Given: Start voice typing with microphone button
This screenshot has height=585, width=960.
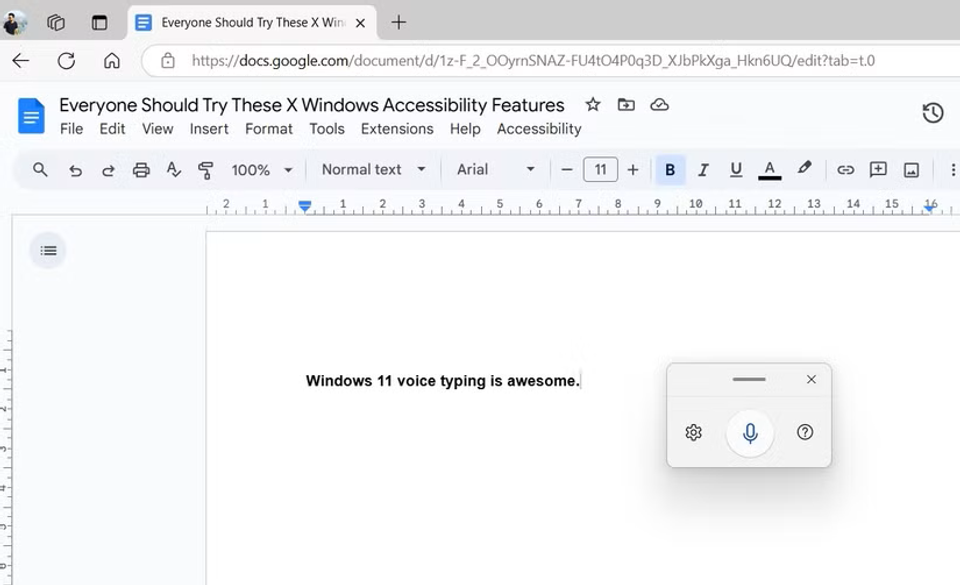Looking at the screenshot, I should [x=750, y=433].
